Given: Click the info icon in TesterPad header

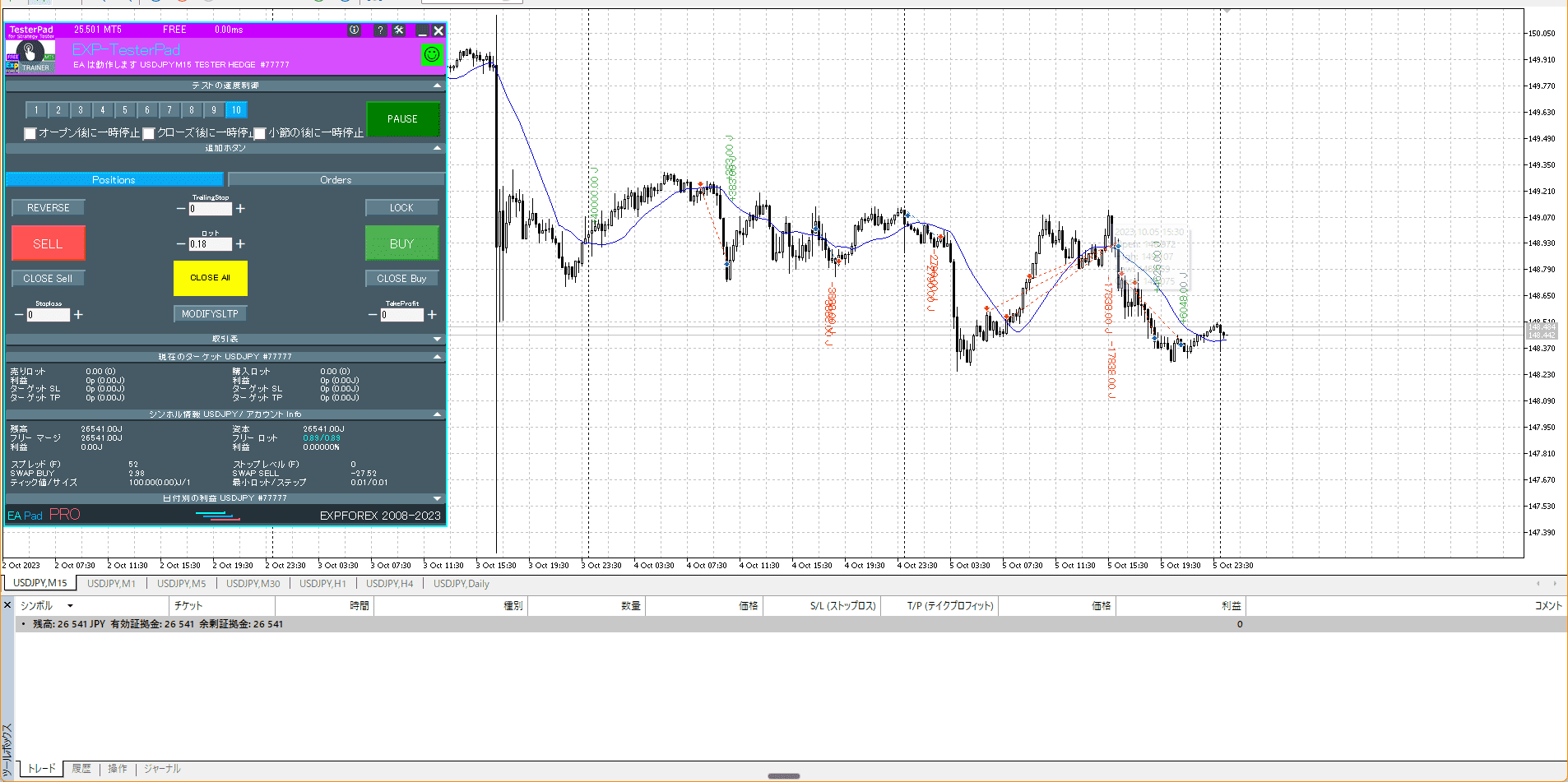Looking at the screenshot, I should 354,30.
